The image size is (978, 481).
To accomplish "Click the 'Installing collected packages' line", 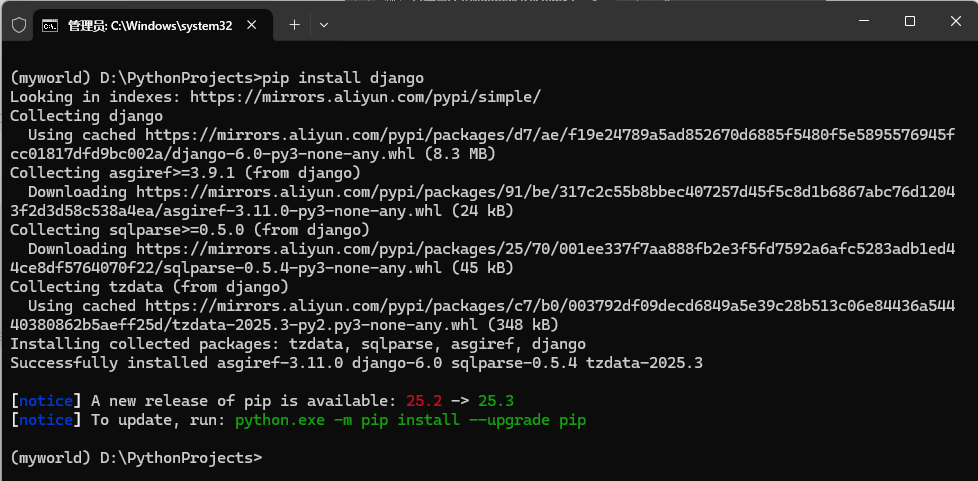I will (x=298, y=344).
